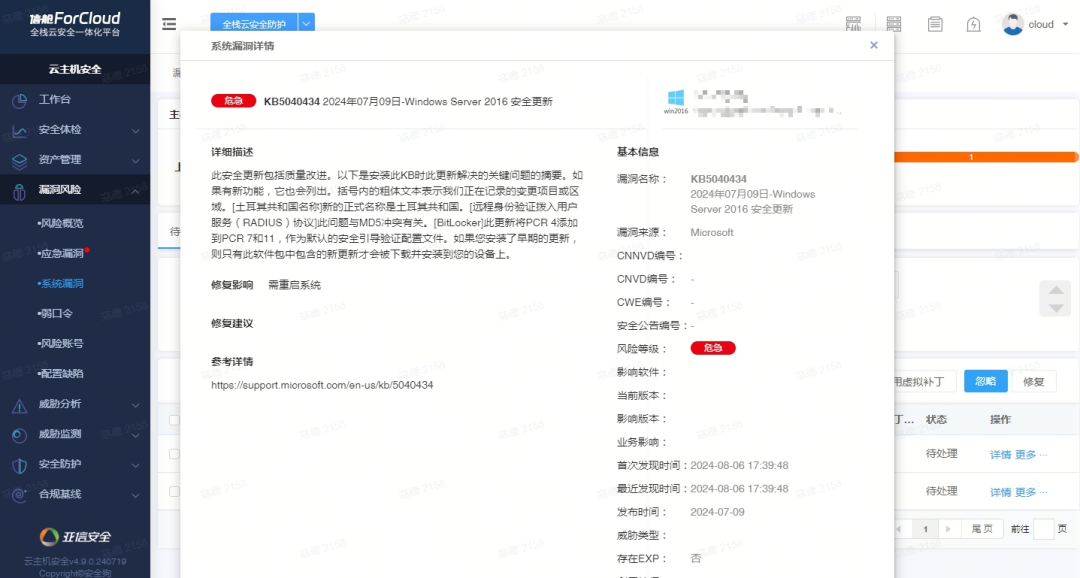Select the 配置缺陷 submenu item
Image resolution: width=1080 pixels, height=578 pixels.
tap(61, 373)
